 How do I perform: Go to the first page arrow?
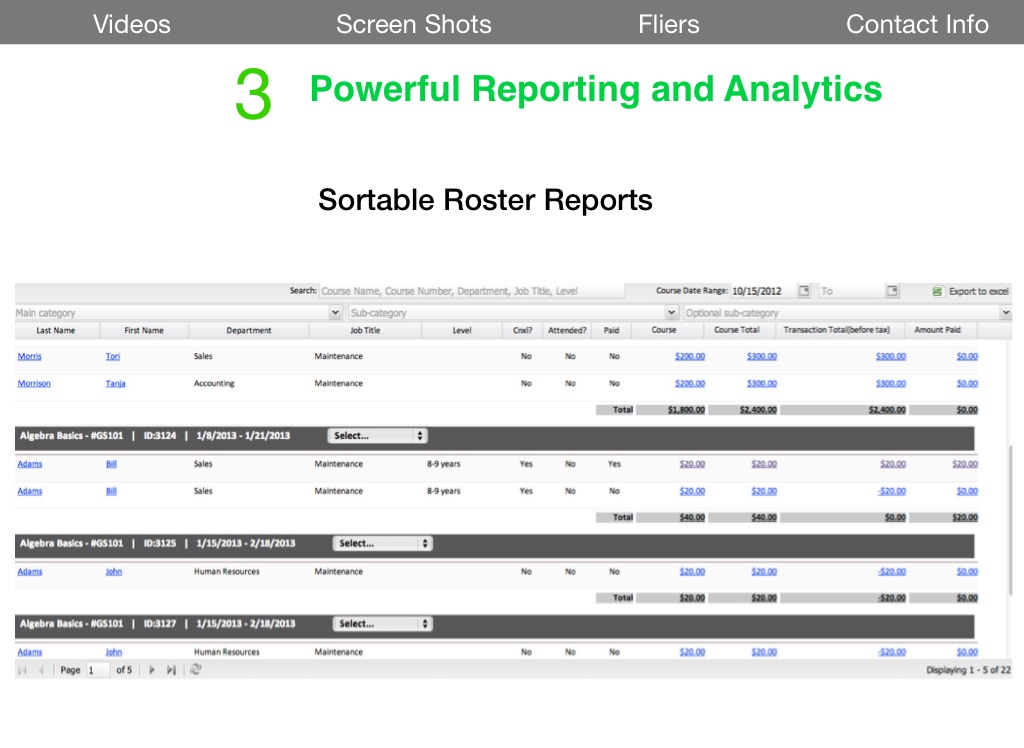tap(23, 670)
